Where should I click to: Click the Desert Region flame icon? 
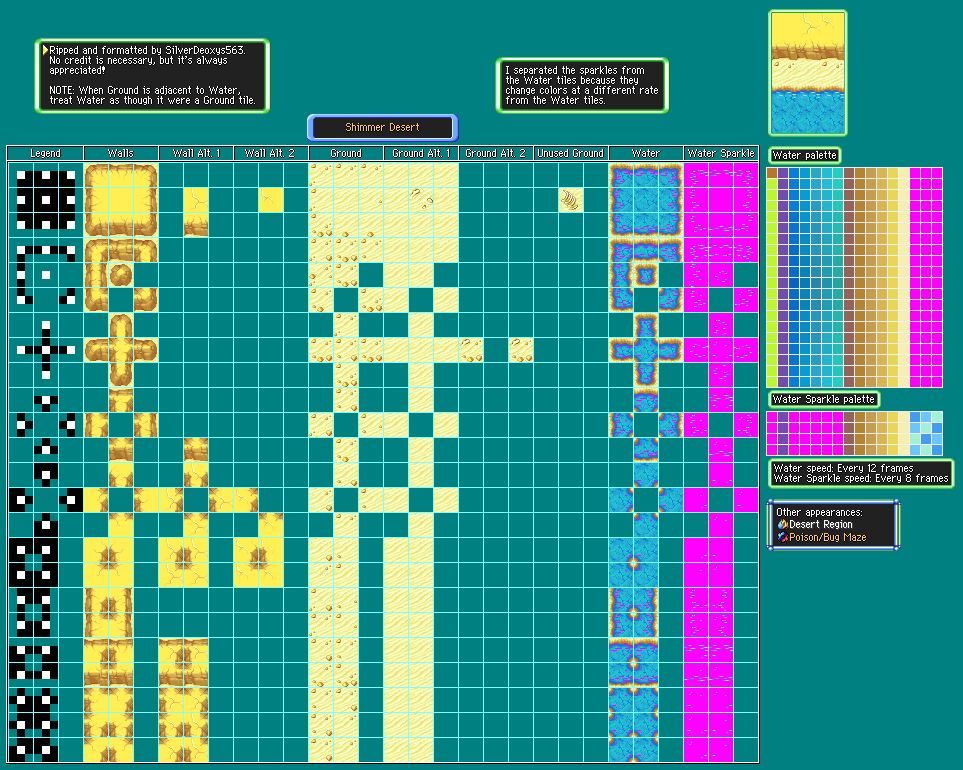coord(782,524)
